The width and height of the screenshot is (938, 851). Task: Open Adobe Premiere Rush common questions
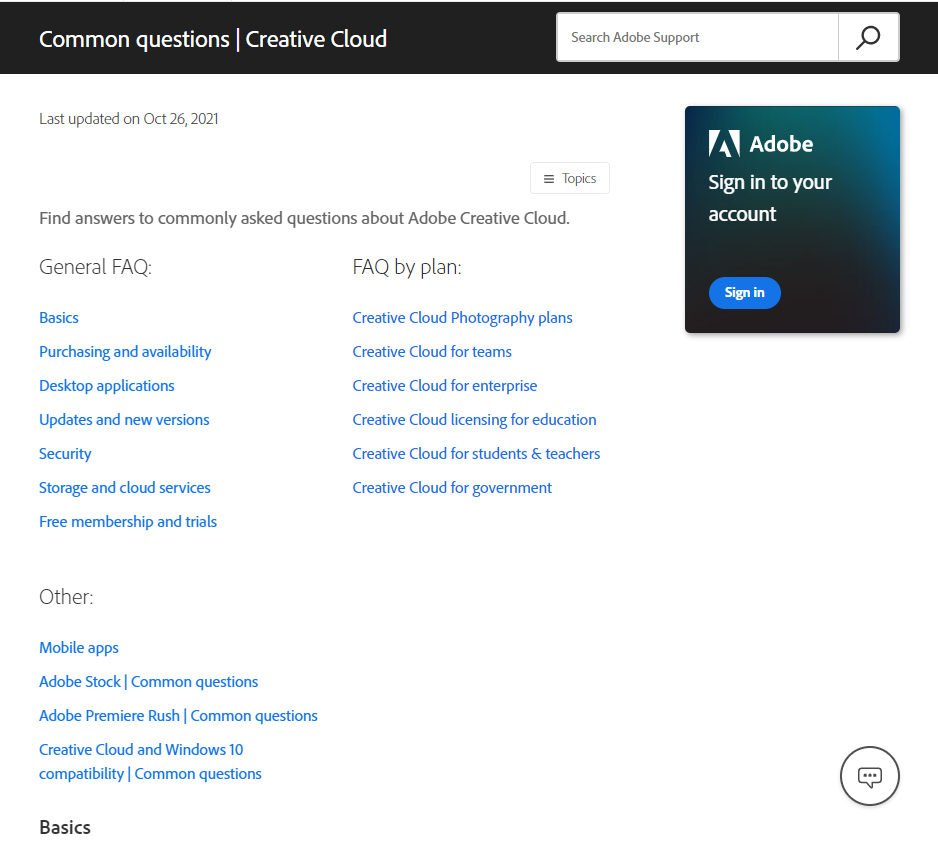[178, 716]
